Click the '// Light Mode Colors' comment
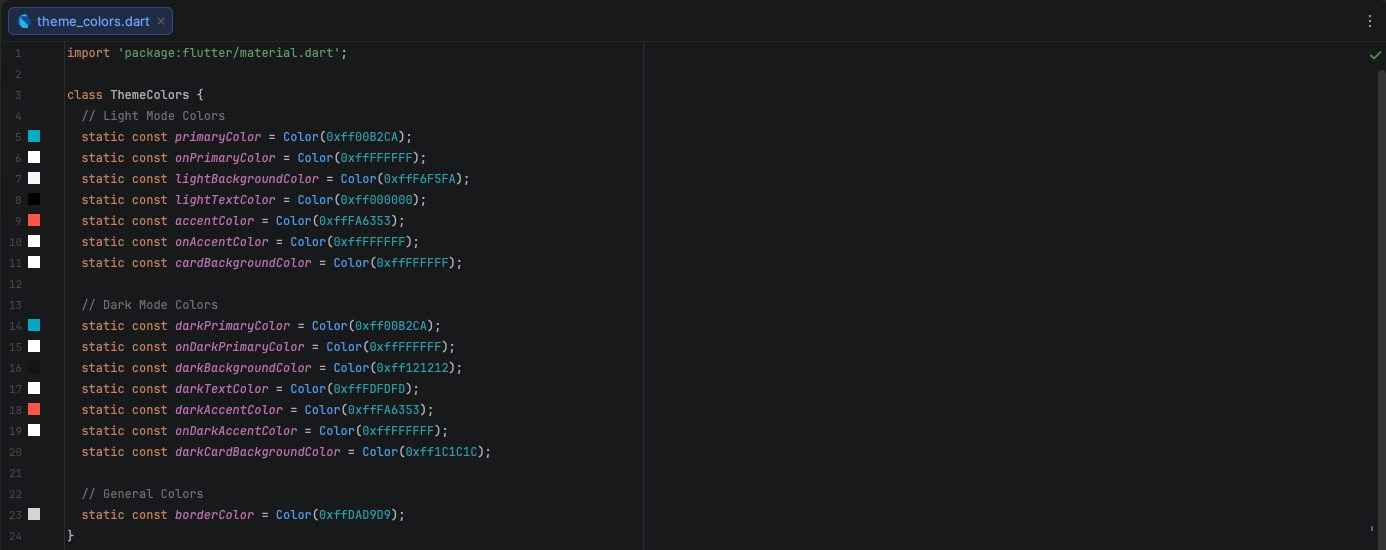1386x550 pixels. (154, 116)
